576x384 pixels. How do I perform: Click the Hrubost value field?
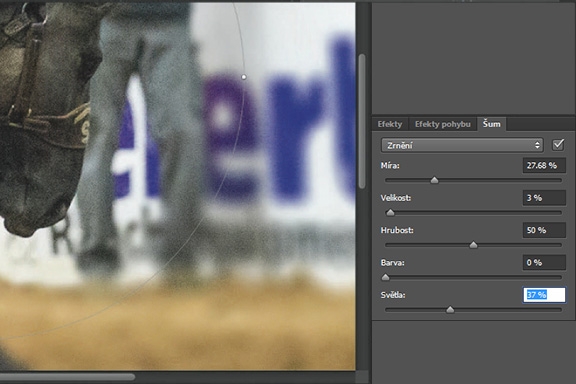[544, 230]
